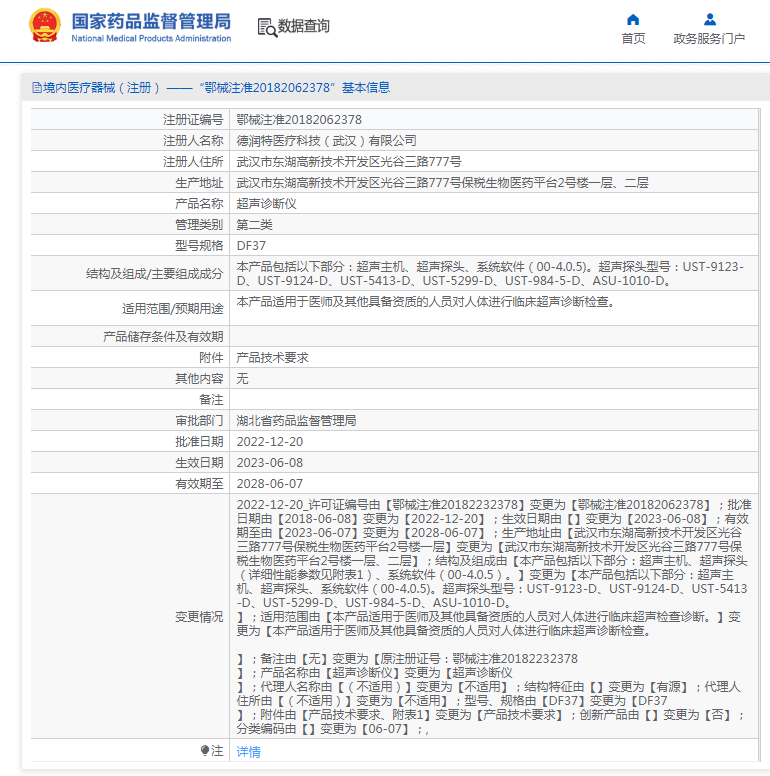Image resolution: width=770 pixels, height=776 pixels.
Task: Click the product name value 超声诊断仪
Action: click(x=266, y=203)
